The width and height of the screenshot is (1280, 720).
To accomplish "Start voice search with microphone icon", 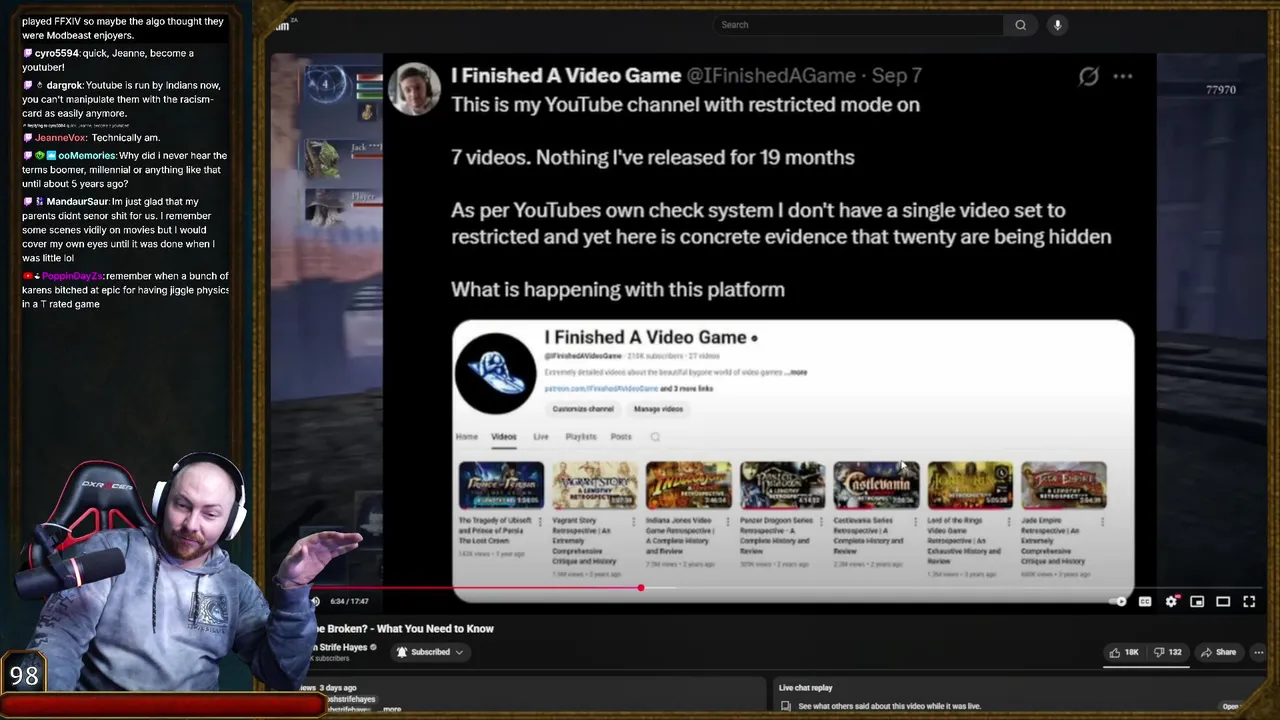I will (x=1057, y=25).
